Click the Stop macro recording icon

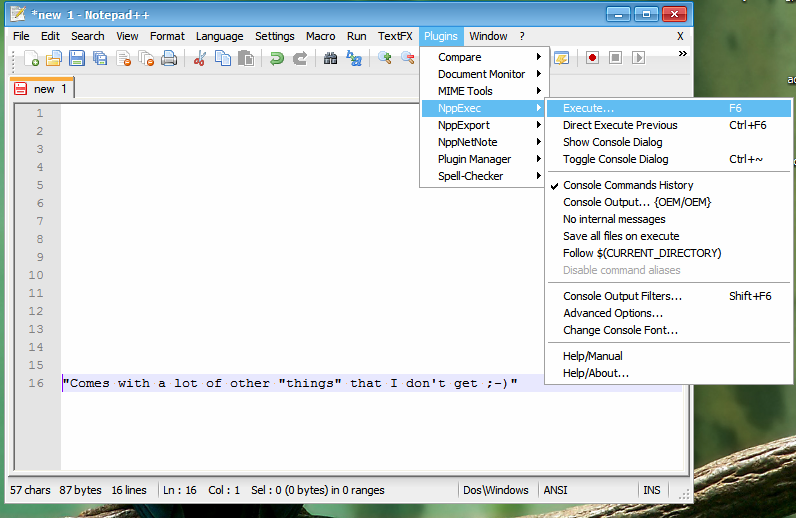(615, 57)
